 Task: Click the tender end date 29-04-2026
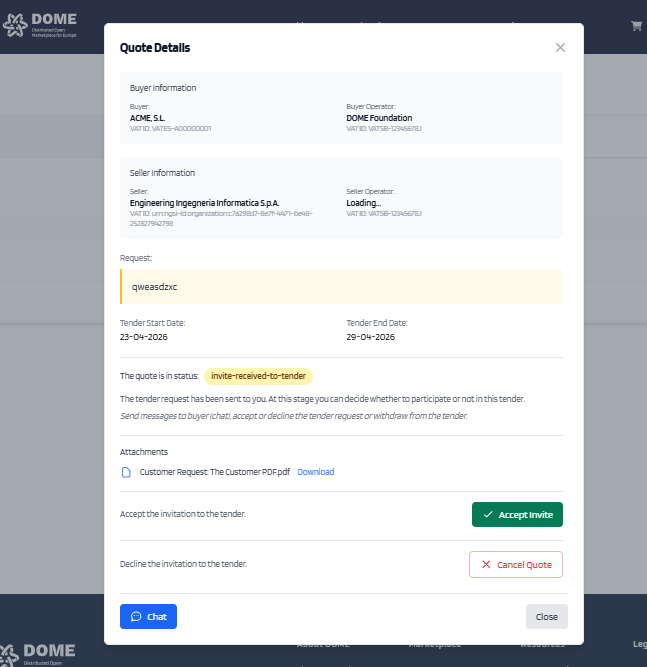[371, 337]
